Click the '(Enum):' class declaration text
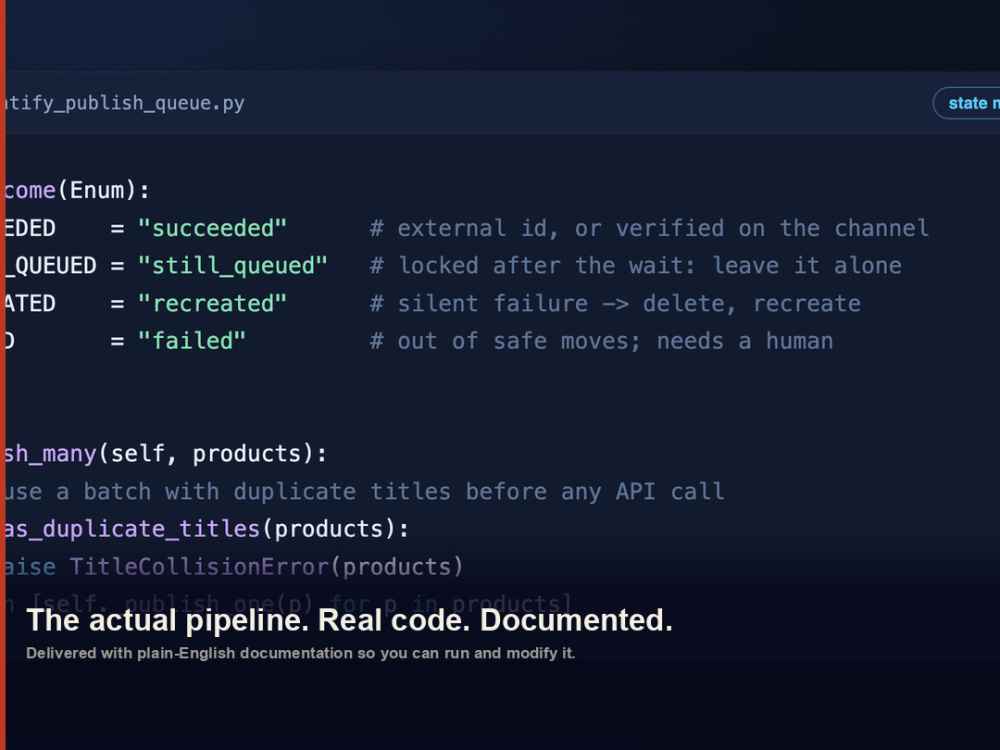The height and width of the screenshot is (750, 1000). click(103, 191)
